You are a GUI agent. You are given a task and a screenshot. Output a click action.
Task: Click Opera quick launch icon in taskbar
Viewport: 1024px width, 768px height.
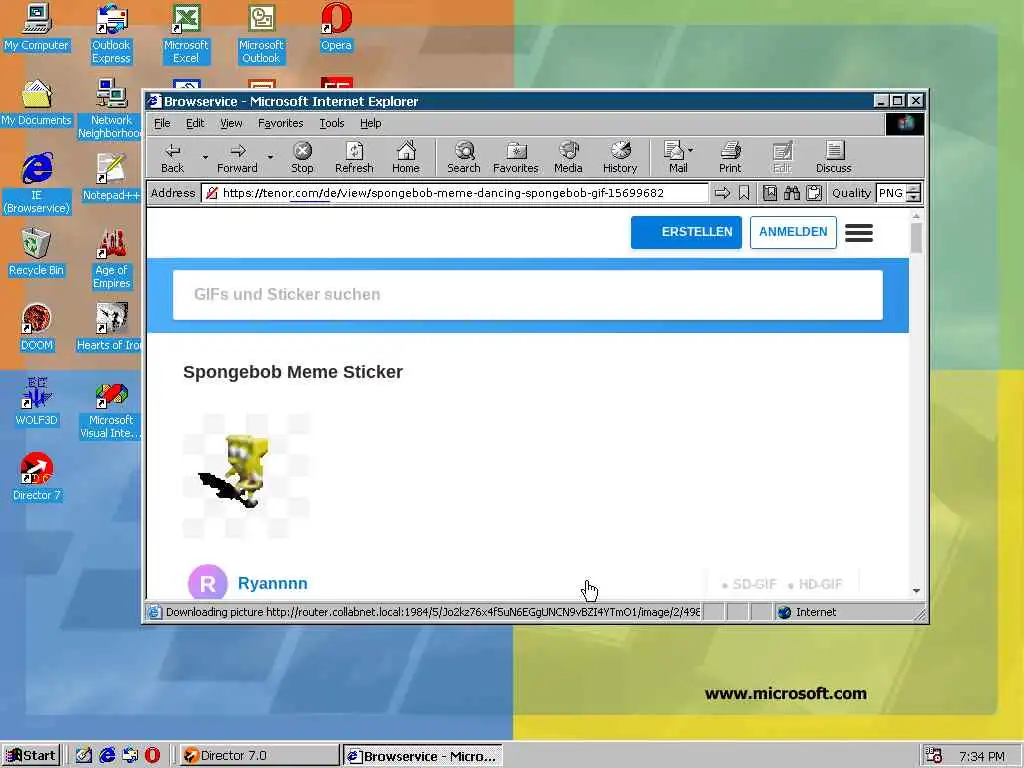tap(152, 756)
